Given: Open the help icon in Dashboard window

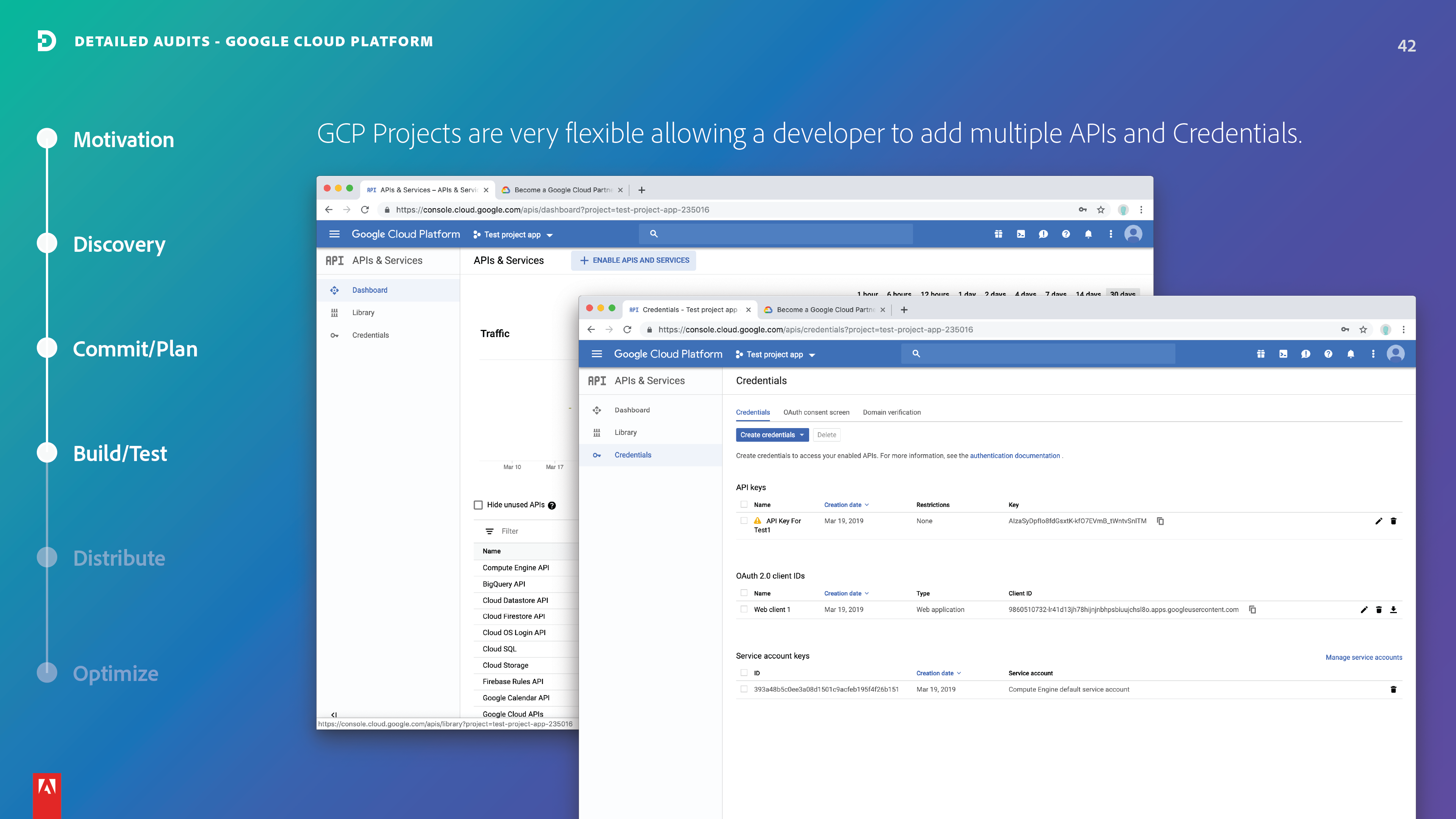Looking at the screenshot, I should pos(1066,234).
